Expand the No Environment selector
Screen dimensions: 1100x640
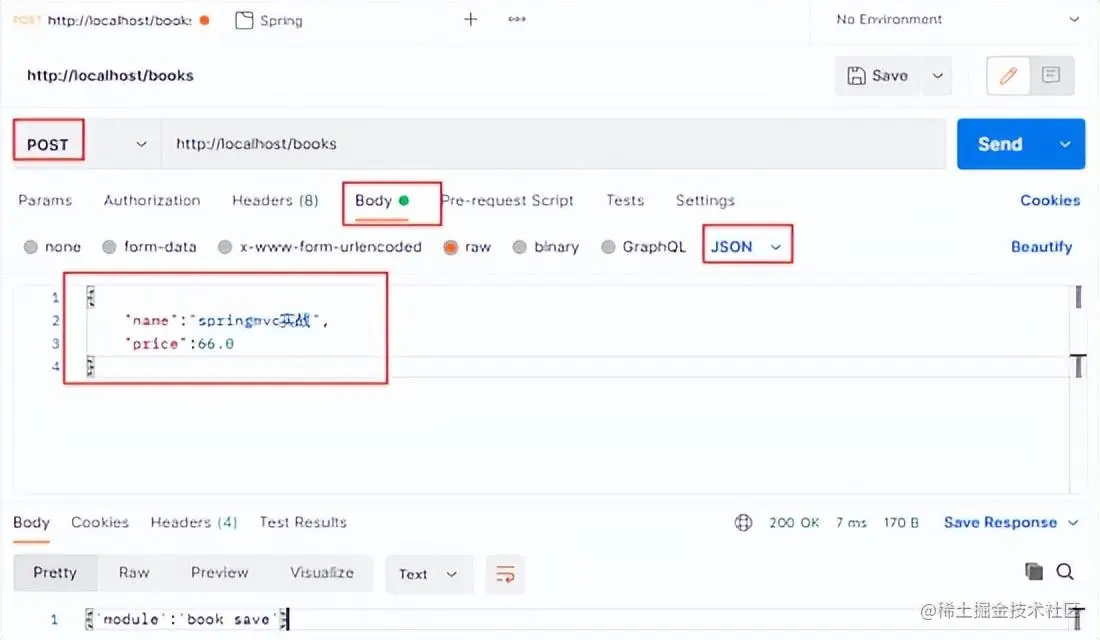coord(958,20)
